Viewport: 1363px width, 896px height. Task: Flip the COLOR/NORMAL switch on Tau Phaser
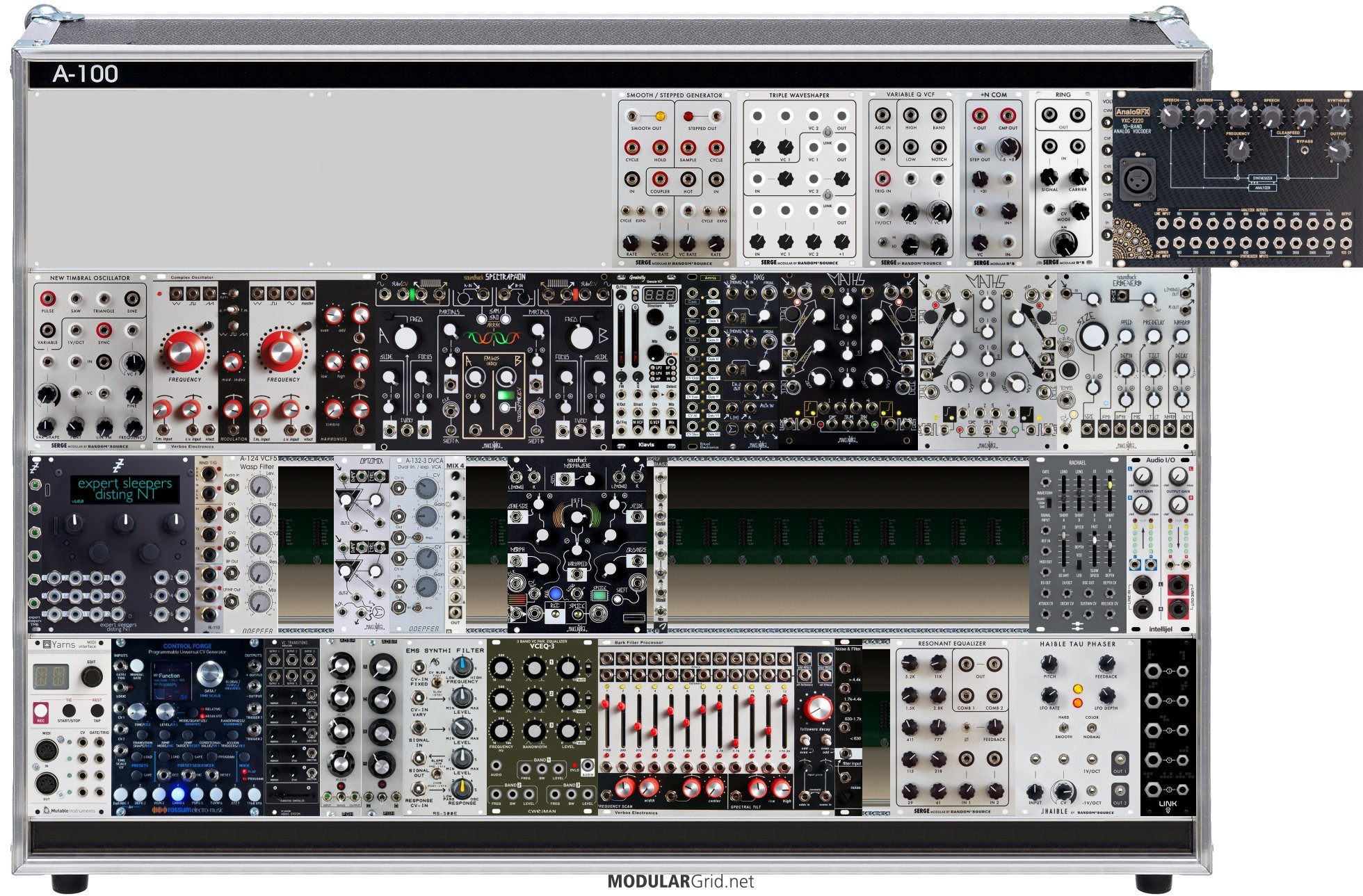pos(1092,728)
